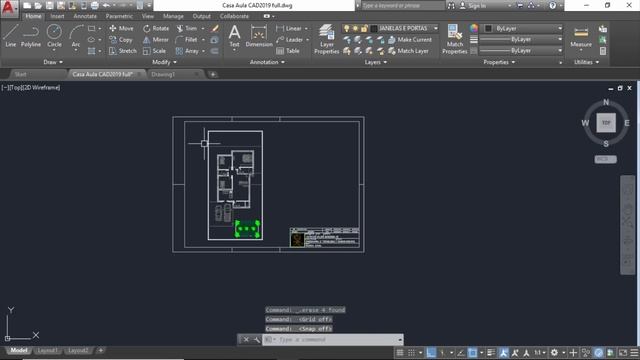Open workspace switching gear dropdown

coord(564,353)
